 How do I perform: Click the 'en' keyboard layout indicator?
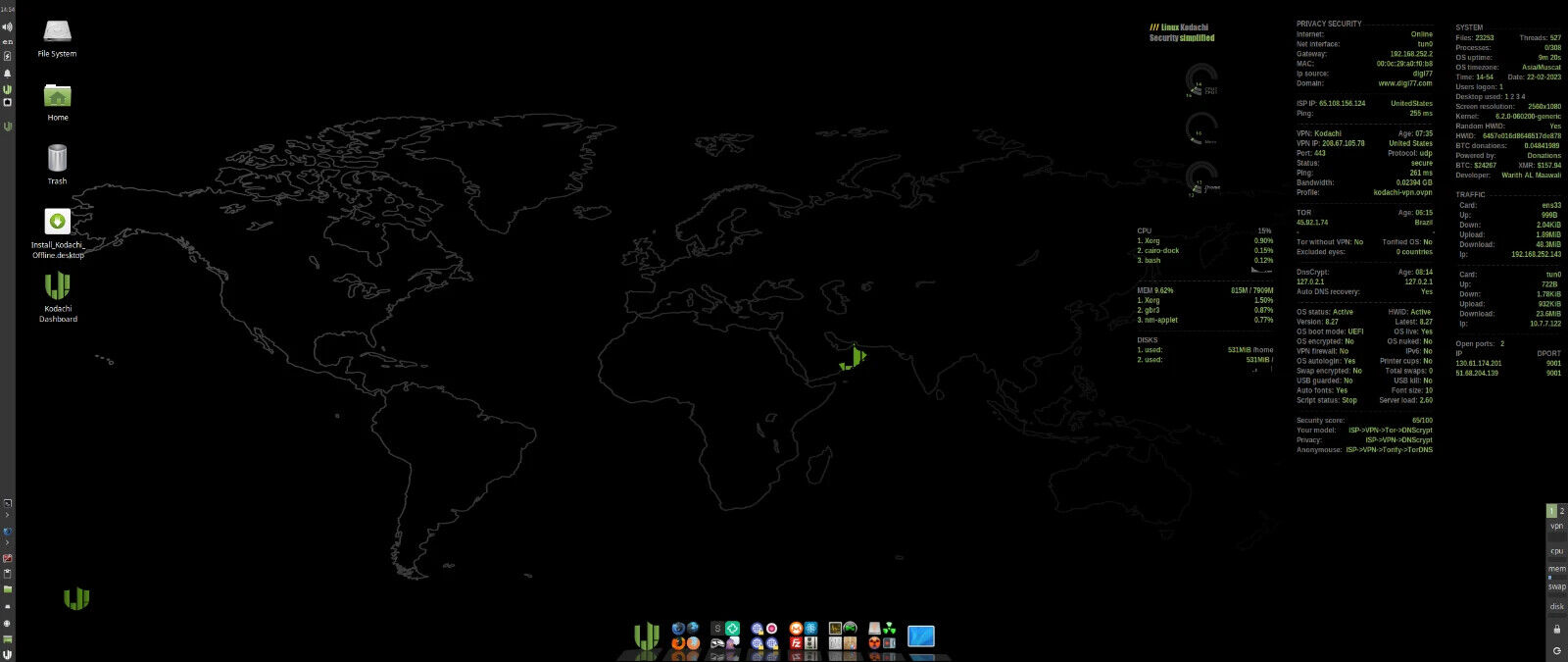(7, 42)
